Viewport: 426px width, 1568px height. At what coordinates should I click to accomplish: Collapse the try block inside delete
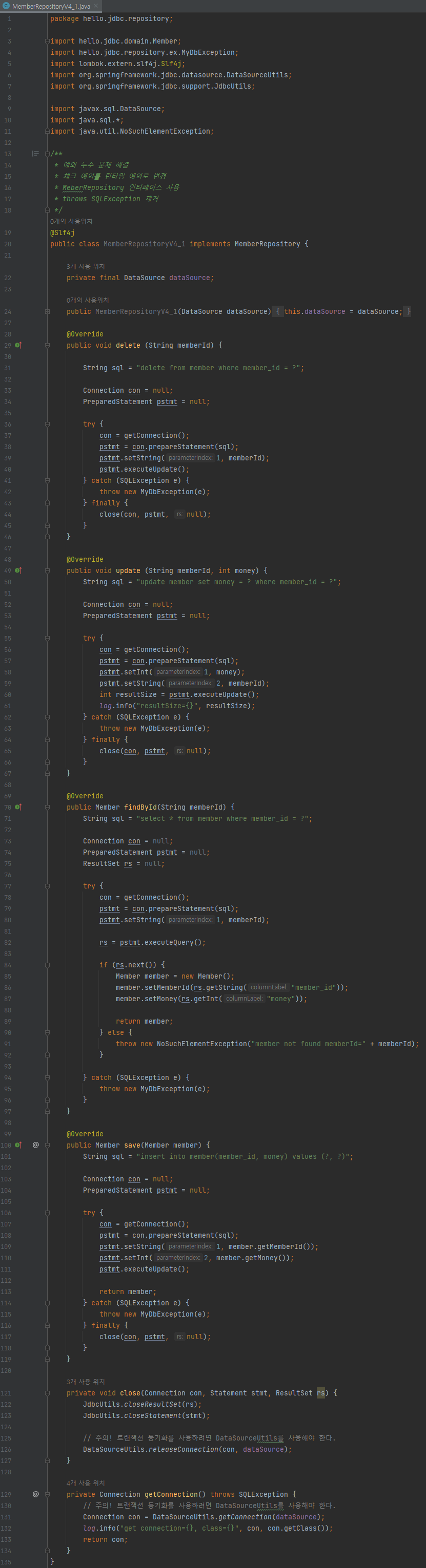[x=47, y=424]
